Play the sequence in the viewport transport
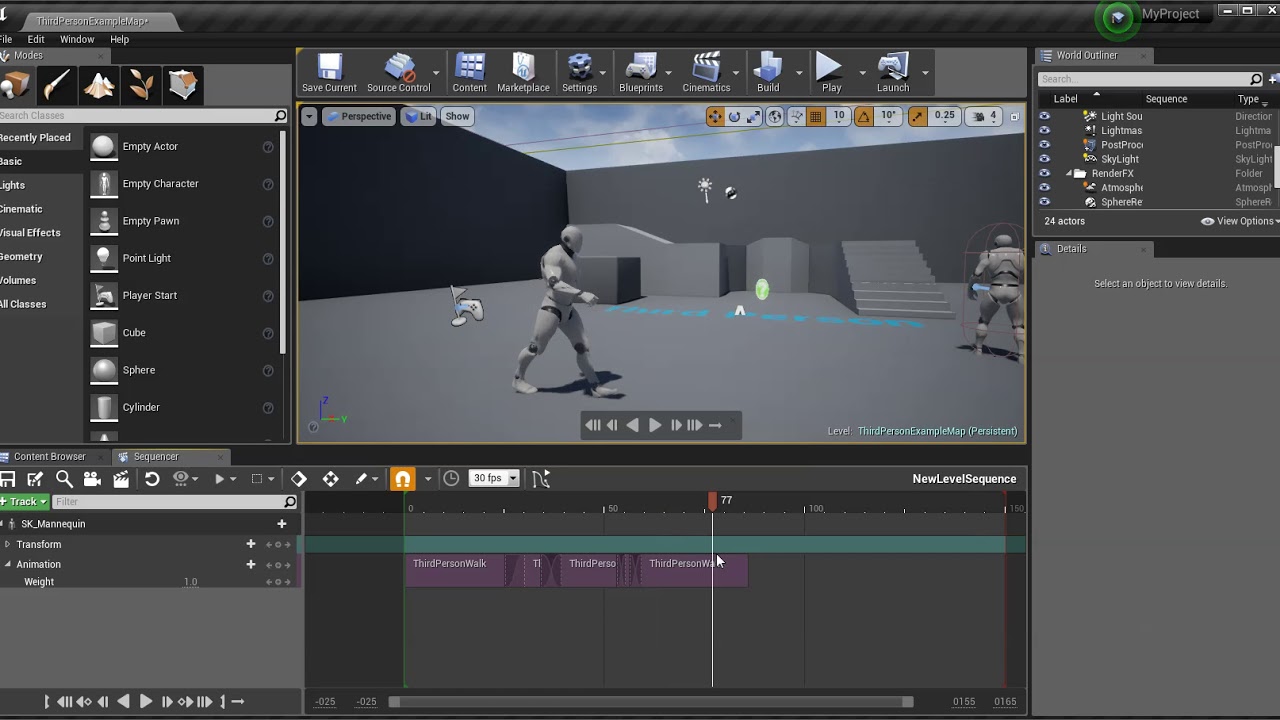Viewport: 1280px width, 720px height. point(655,425)
